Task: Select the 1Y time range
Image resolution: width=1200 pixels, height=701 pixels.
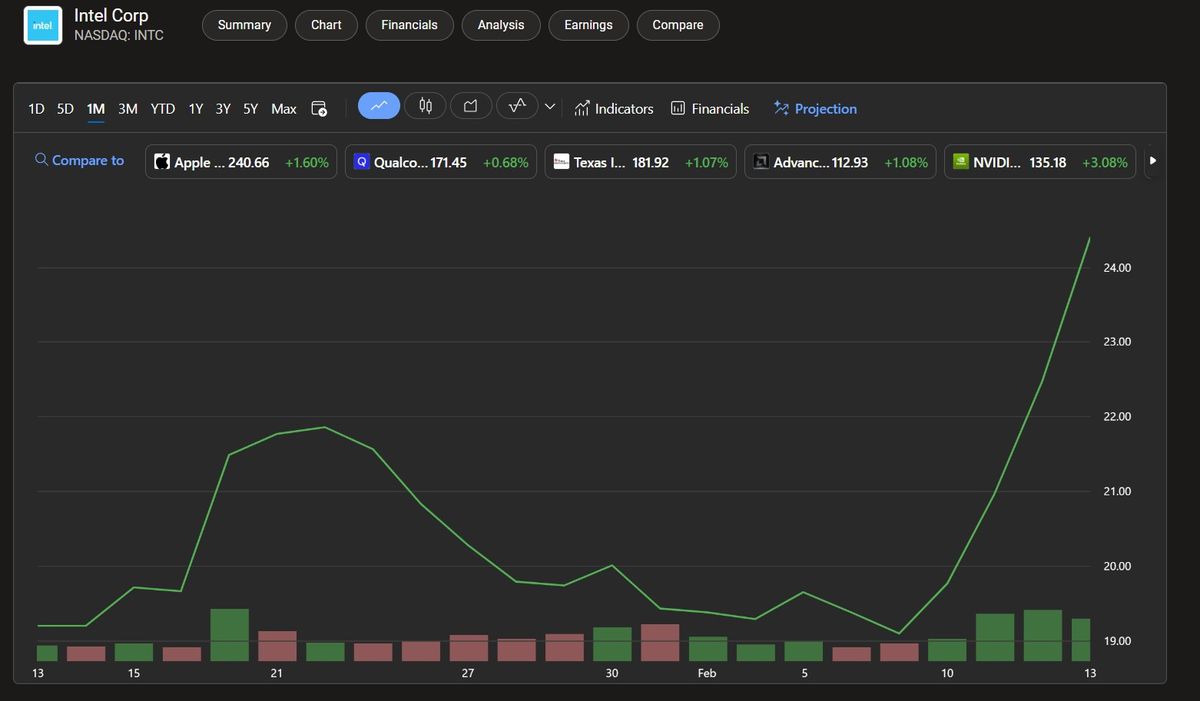Action: pyautogui.click(x=195, y=108)
